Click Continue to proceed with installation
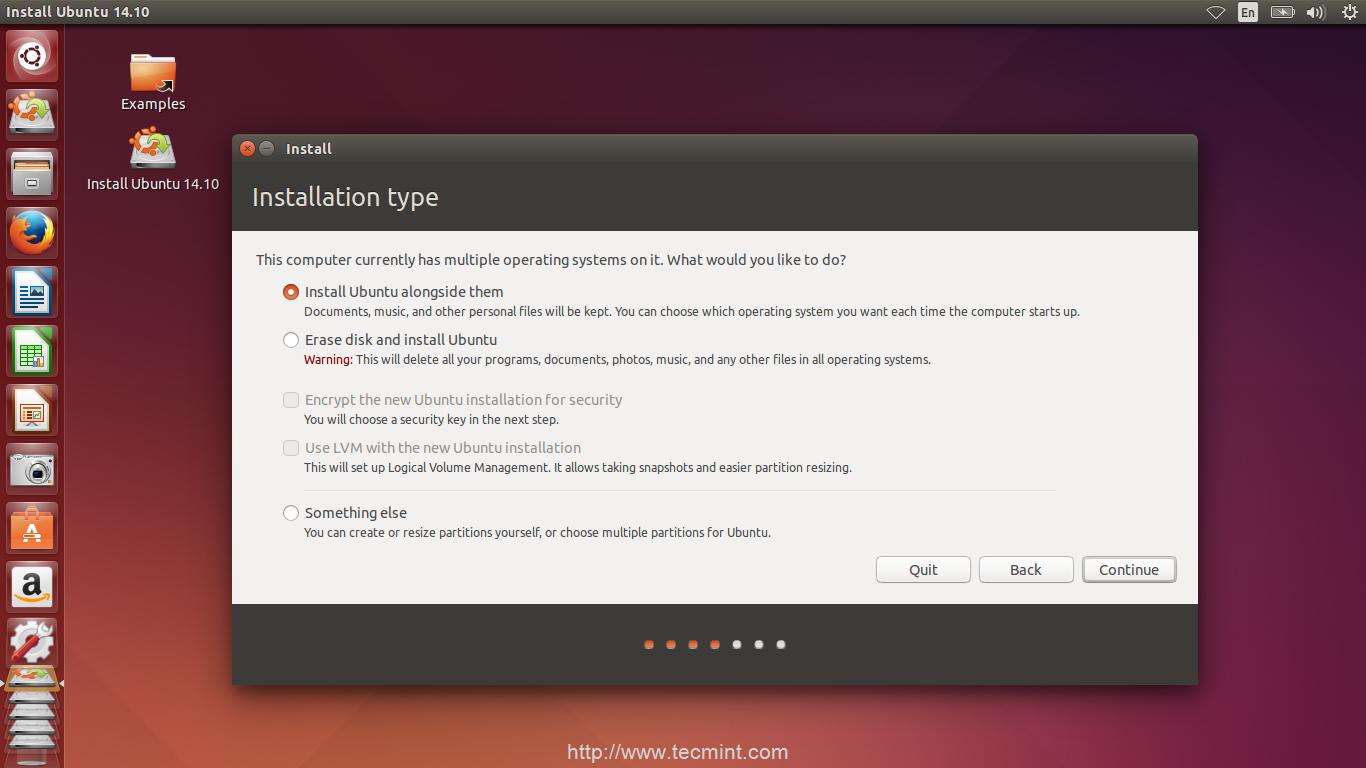Image resolution: width=1366 pixels, height=768 pixels. [x=1129, y=569]
